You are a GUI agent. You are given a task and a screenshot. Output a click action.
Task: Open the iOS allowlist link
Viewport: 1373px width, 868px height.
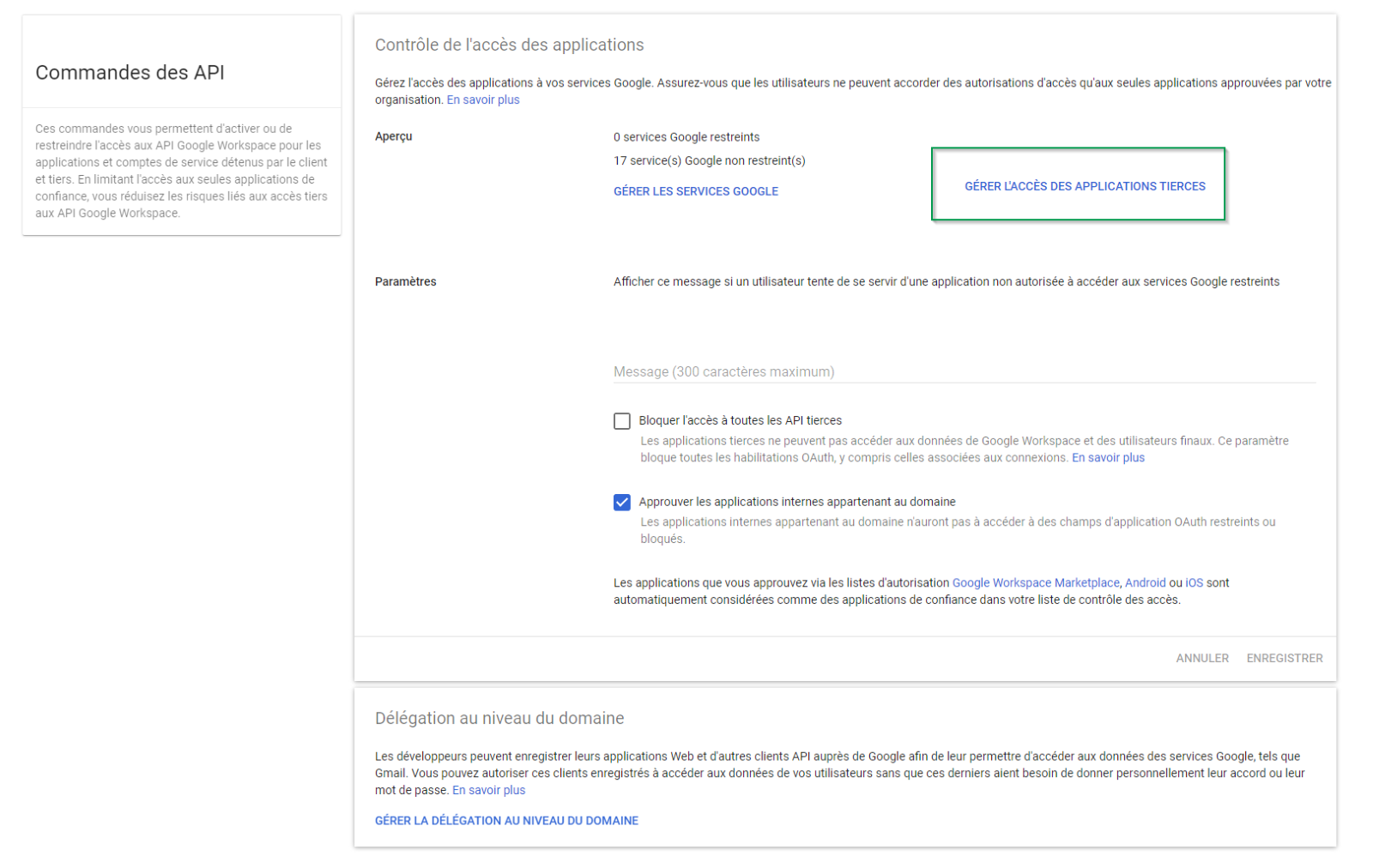(x=1194, y=583)
